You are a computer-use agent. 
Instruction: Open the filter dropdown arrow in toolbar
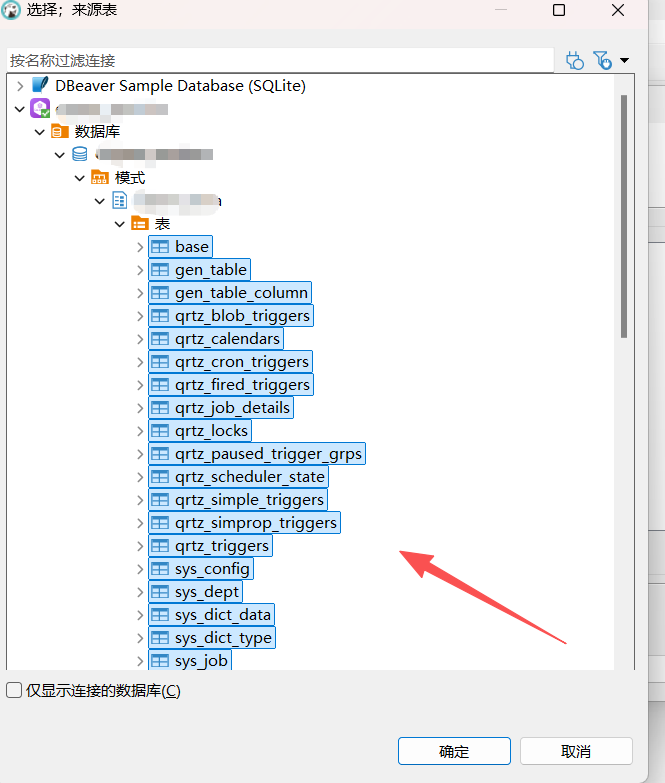pos(624,60)
